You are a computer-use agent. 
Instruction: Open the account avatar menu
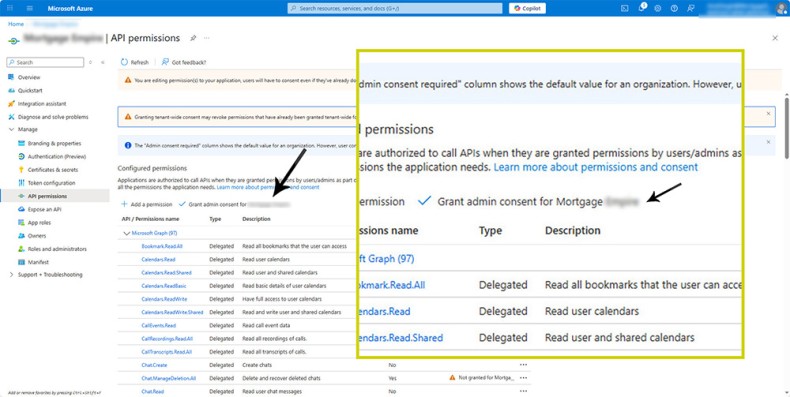(780, 8)
